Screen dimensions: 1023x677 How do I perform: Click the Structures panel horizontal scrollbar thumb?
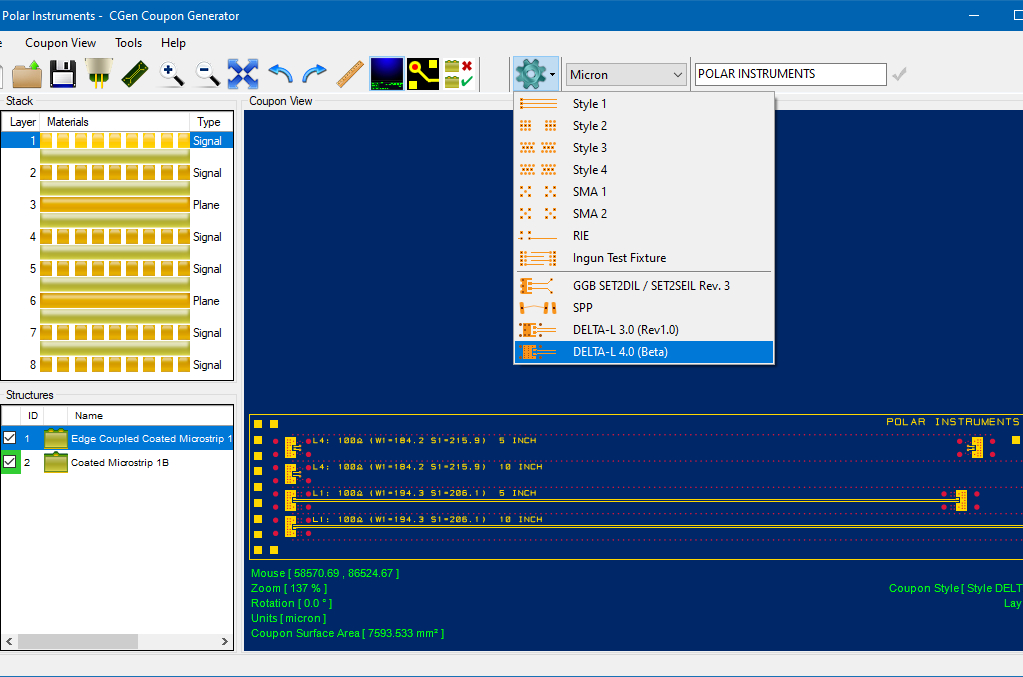(78, 642)
